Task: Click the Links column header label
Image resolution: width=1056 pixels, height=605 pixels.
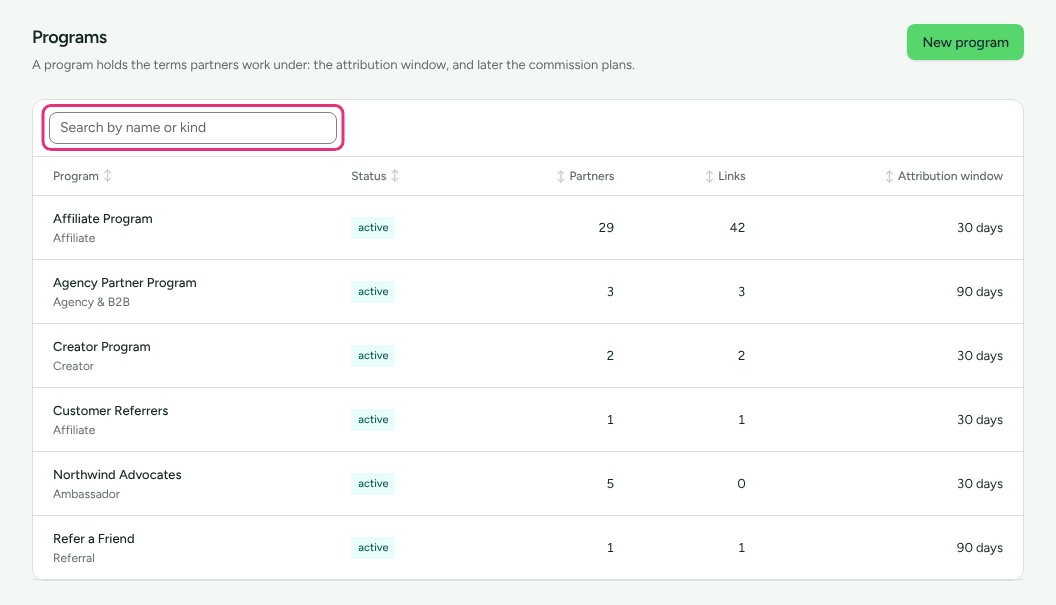Action: 731,176
